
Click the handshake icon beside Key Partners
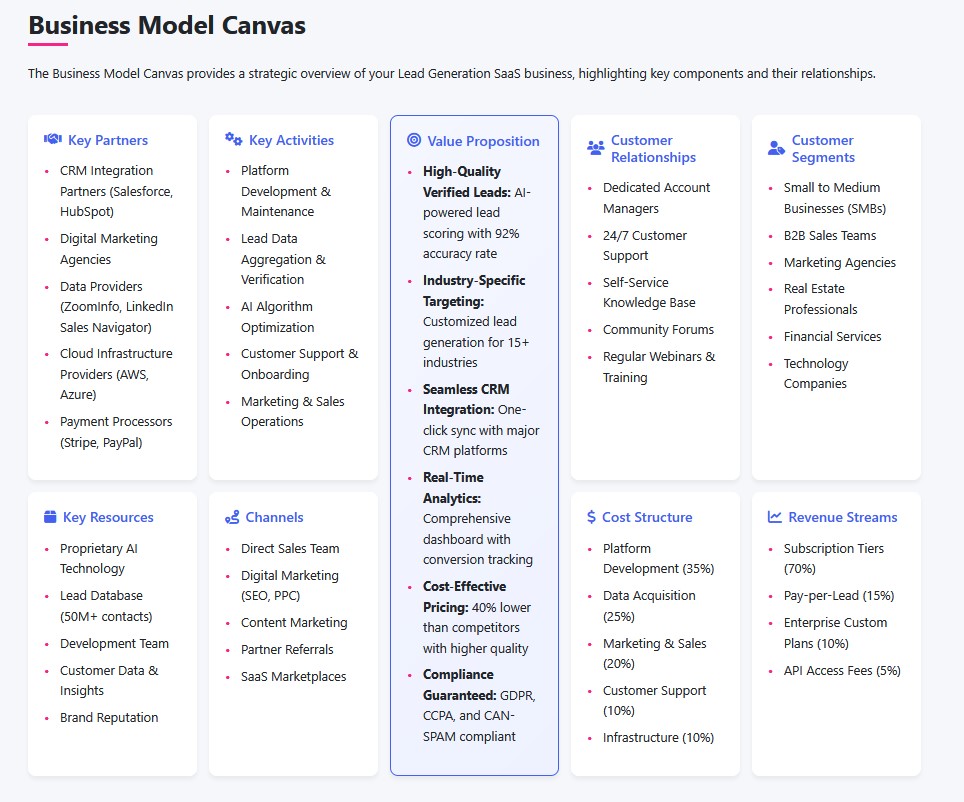click(53, 140)
